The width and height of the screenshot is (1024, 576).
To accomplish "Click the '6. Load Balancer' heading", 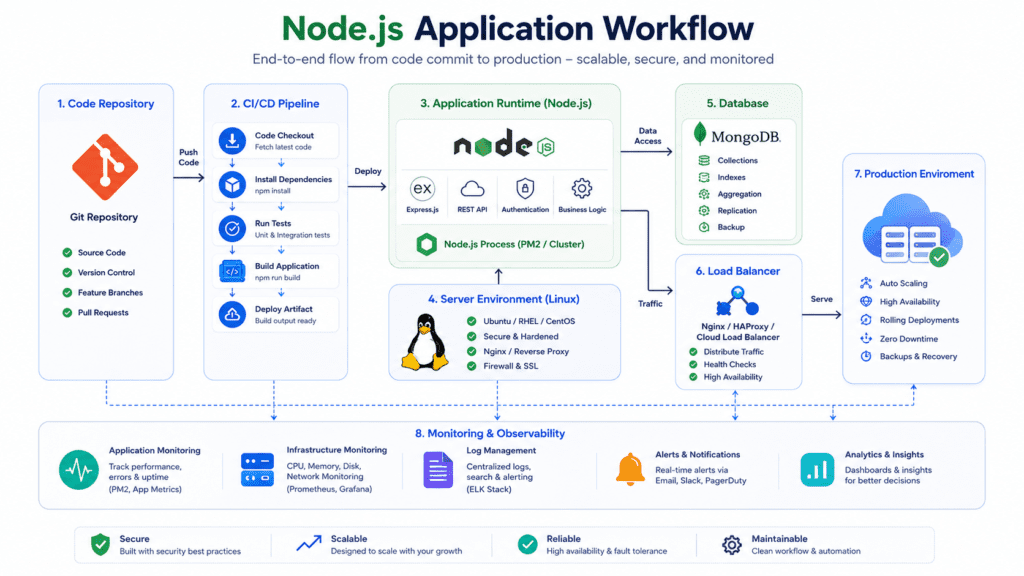I will tap(738, 271).
